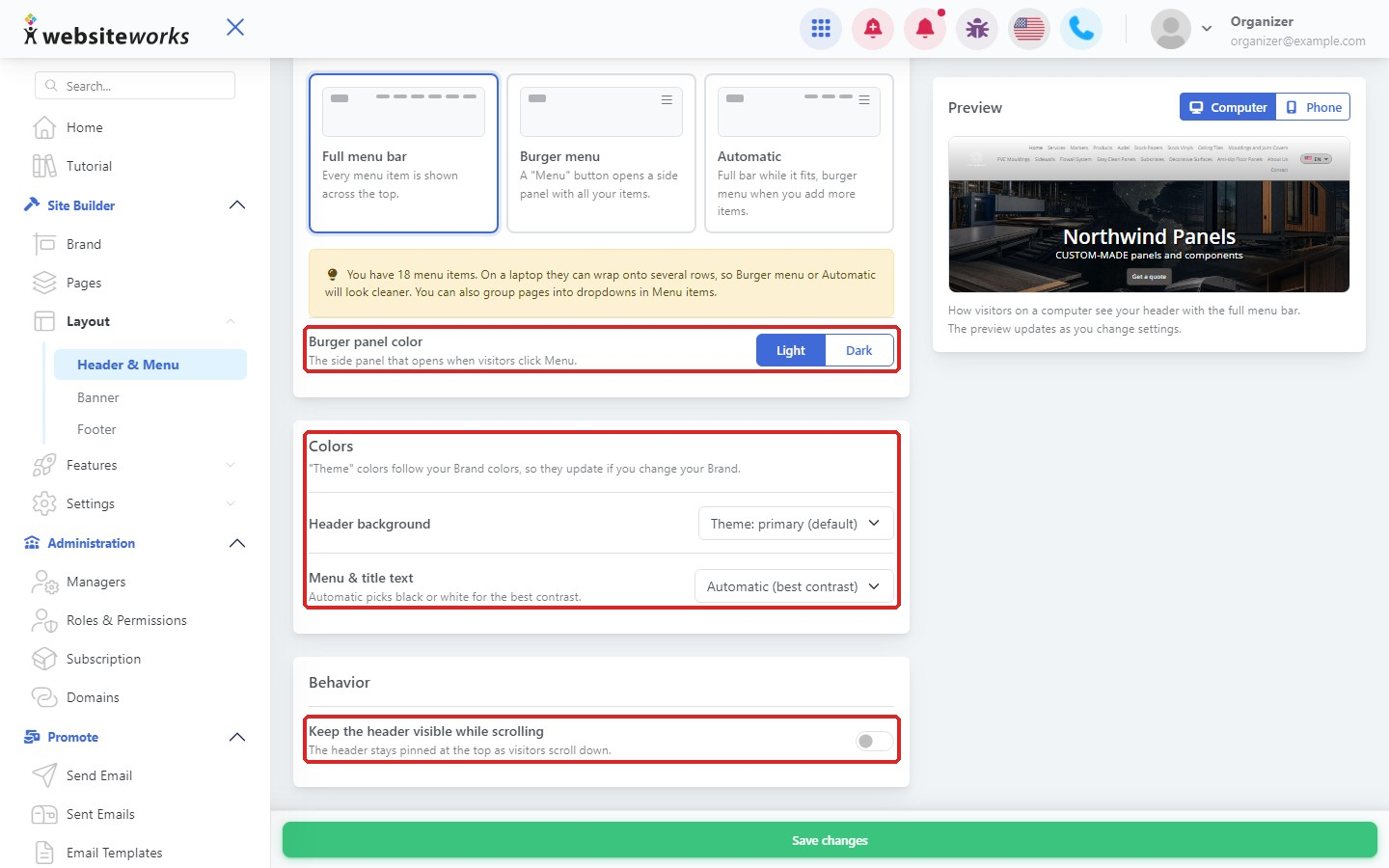Click the pink alert bell with plus icon
This screenshot has height=868, width=1389.
click(x=873, y=29)
